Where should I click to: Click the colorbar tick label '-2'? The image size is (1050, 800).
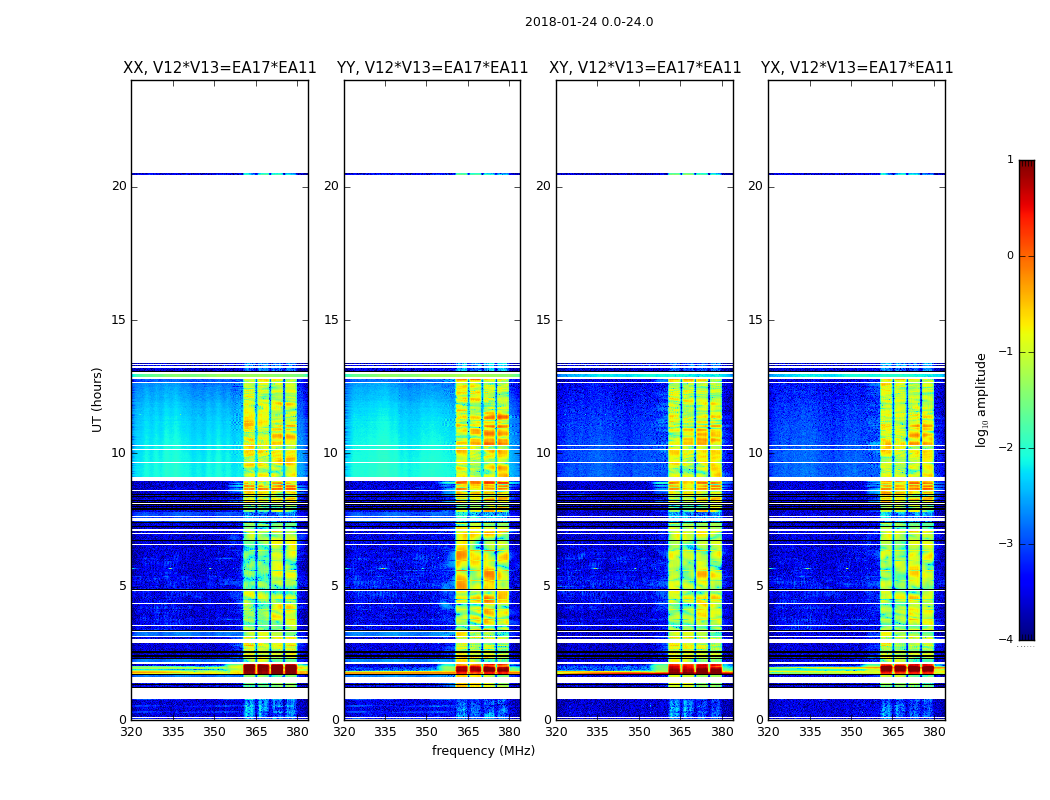click(1006, 448)
